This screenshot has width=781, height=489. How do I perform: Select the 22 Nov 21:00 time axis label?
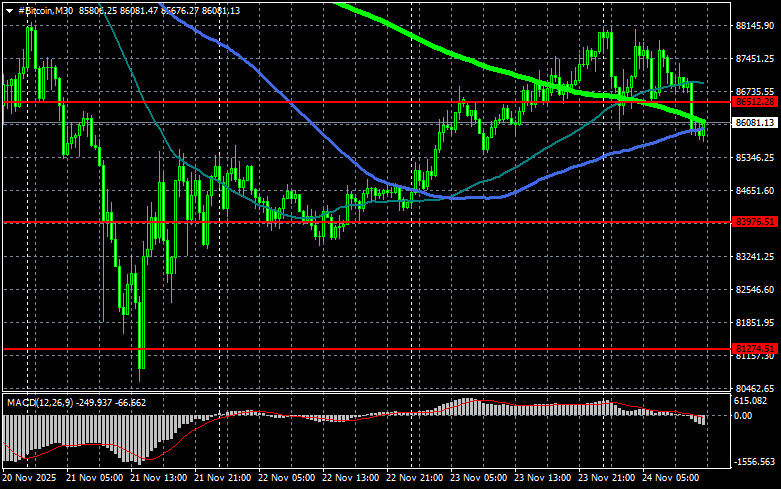click(x=414, y=478)
